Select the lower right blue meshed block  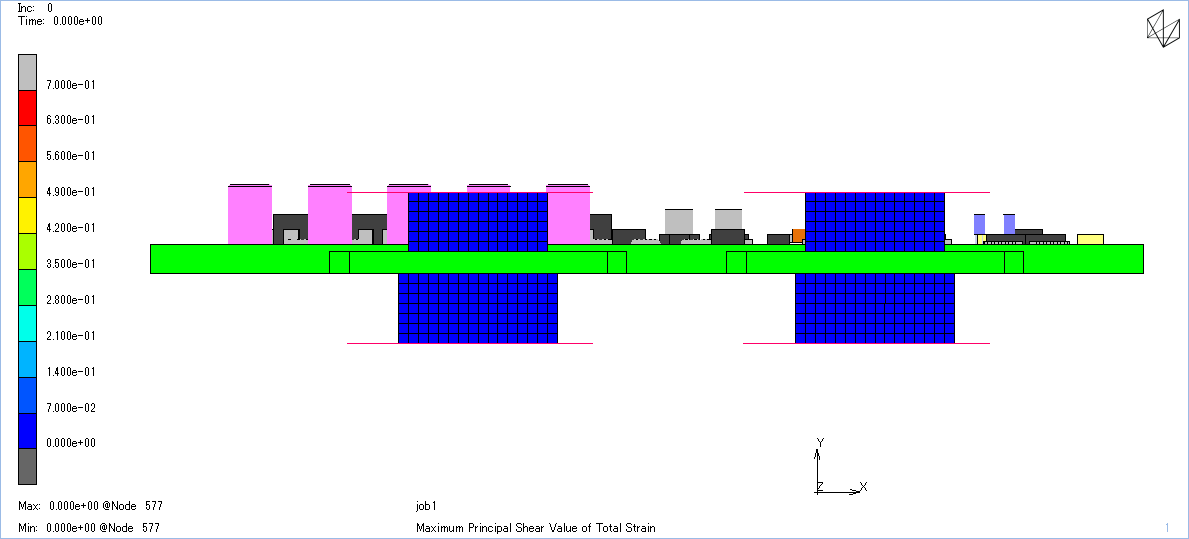[x=875, y=309]
